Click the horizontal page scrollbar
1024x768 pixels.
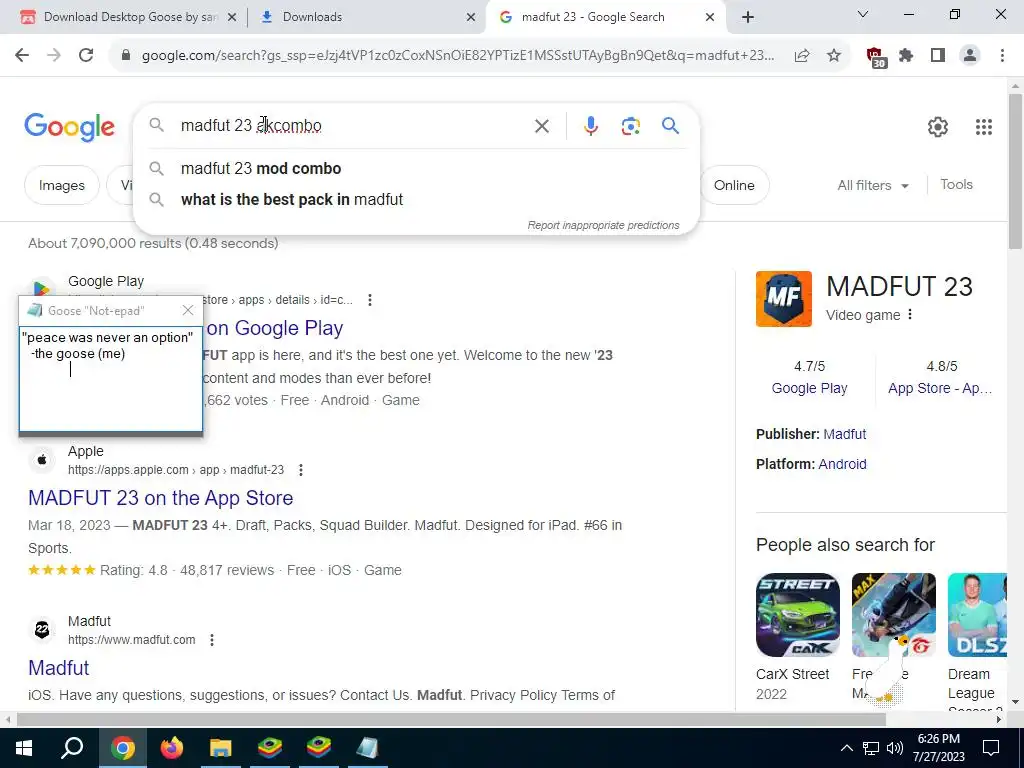point(451,719)
